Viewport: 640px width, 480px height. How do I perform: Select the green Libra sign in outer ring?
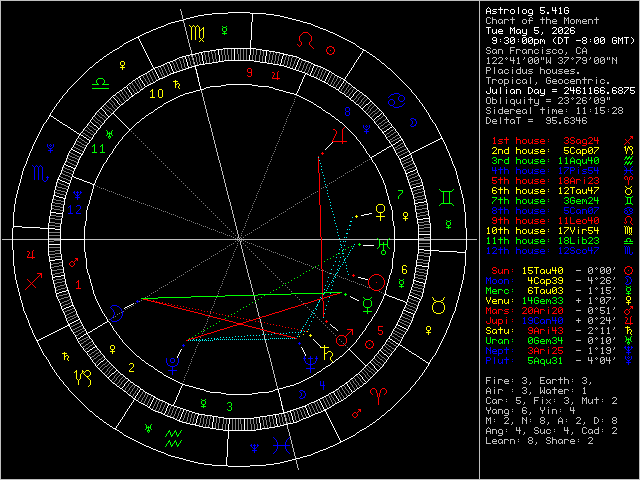[x=100, y=83]
